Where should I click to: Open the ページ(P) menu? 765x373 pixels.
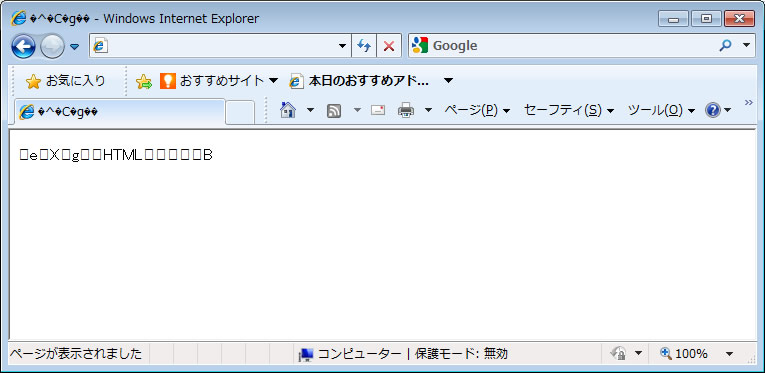click(477, 111)
